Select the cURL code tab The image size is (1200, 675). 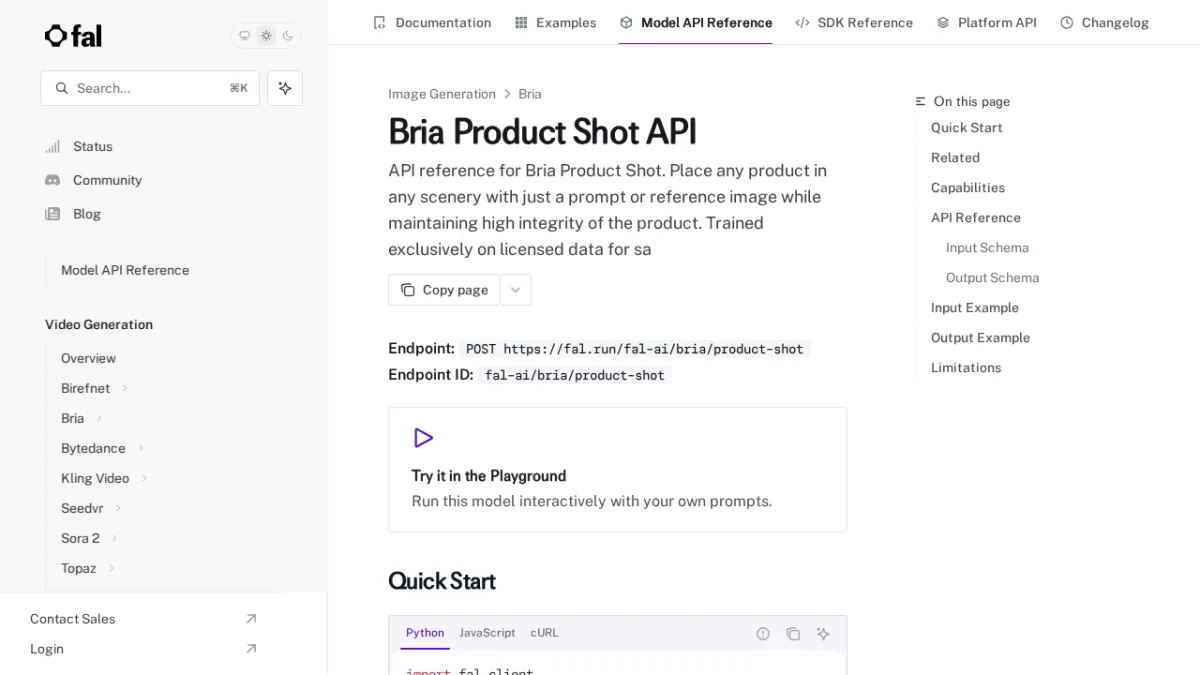(544, 633)
